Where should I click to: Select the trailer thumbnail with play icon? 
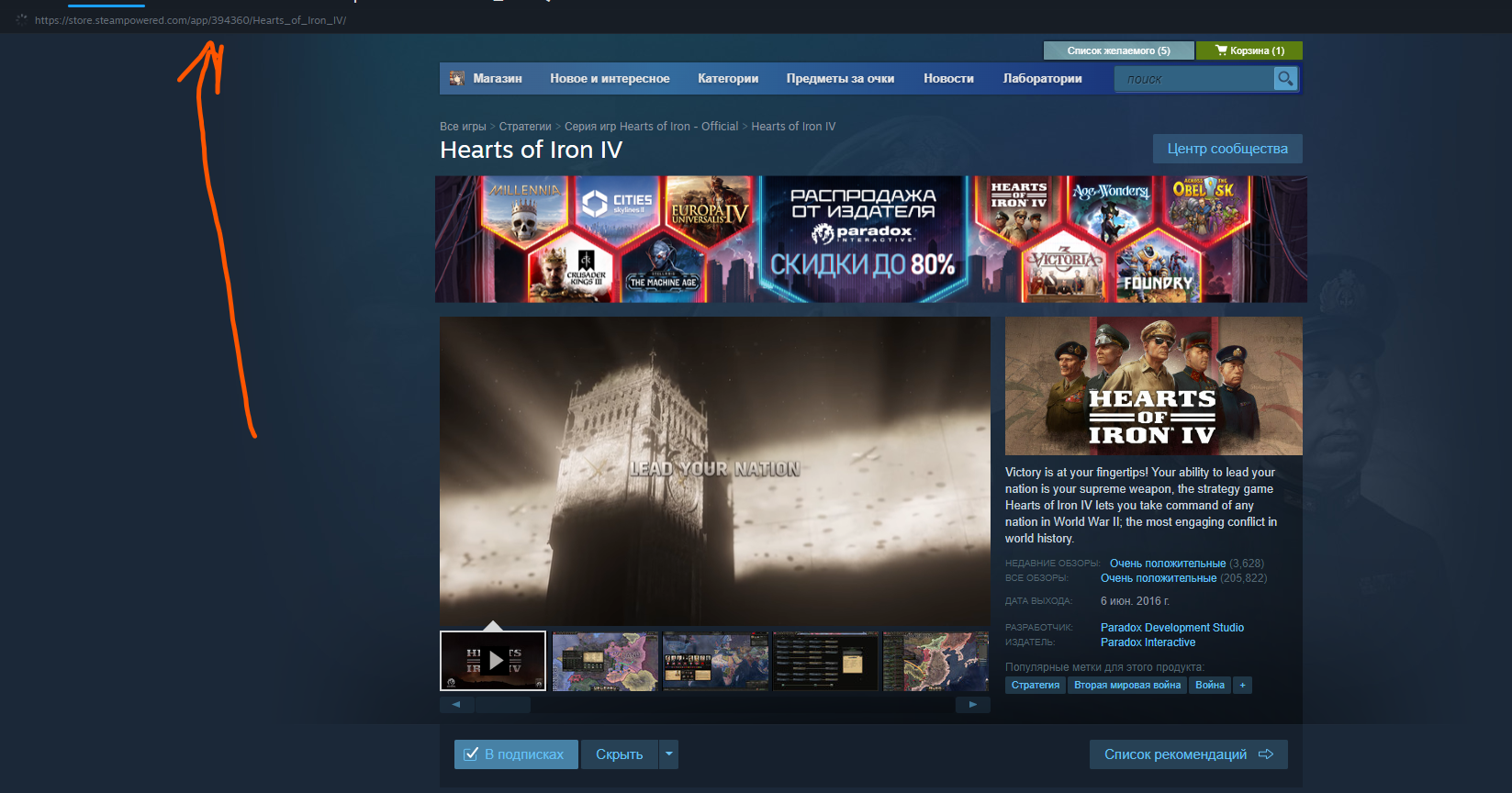[493, 661]
